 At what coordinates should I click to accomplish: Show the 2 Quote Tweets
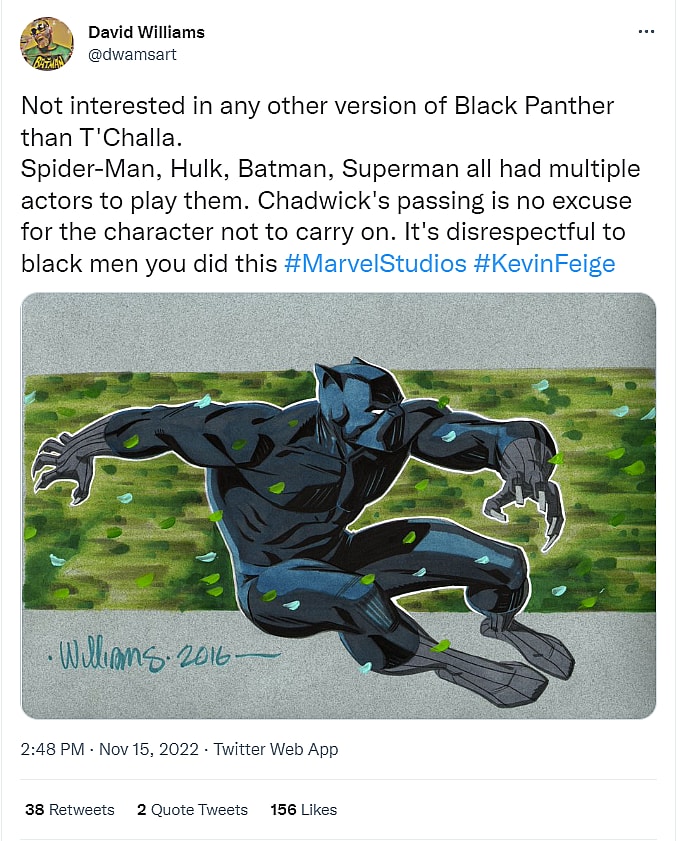pyautogui.click(x=192, y=809)
